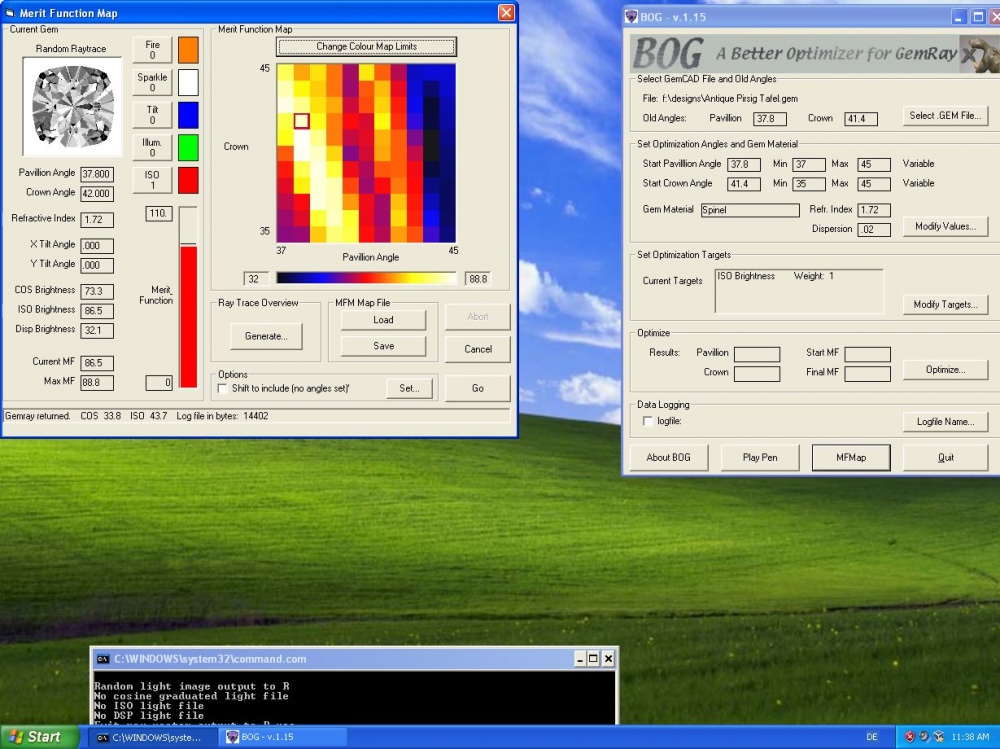Click the green Illum. color swatch
The image size is (1000, 749).
(188, 147)
